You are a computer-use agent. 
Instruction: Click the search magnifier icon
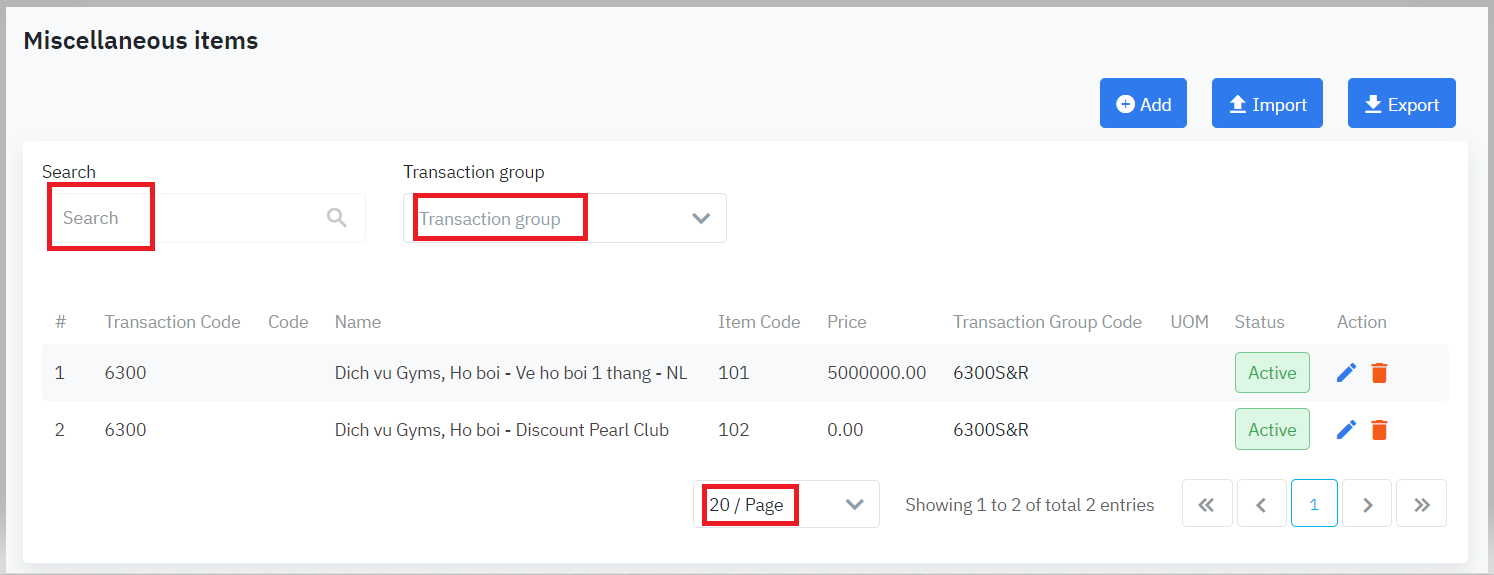(x=337, y=218)
